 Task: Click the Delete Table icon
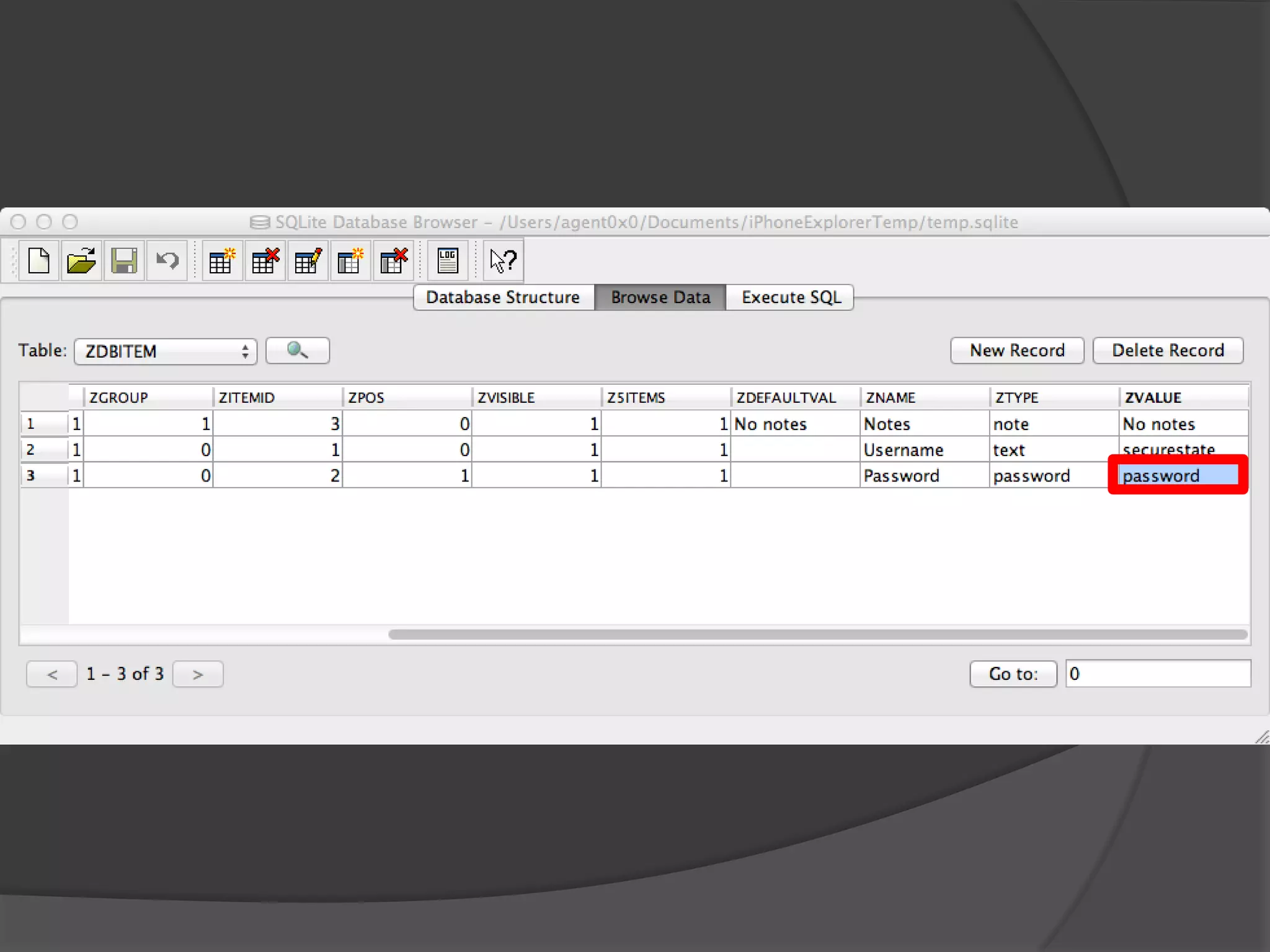coord(265,261)
